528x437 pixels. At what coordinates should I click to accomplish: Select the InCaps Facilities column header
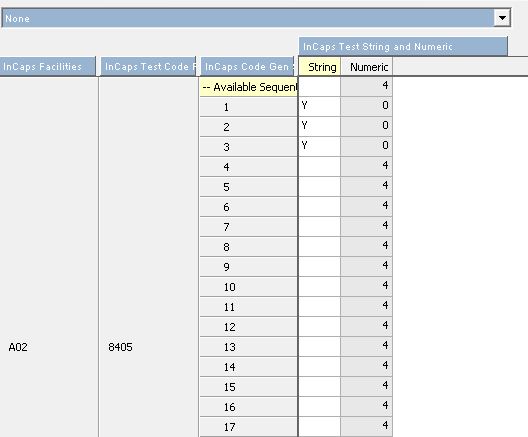(47, 66)
